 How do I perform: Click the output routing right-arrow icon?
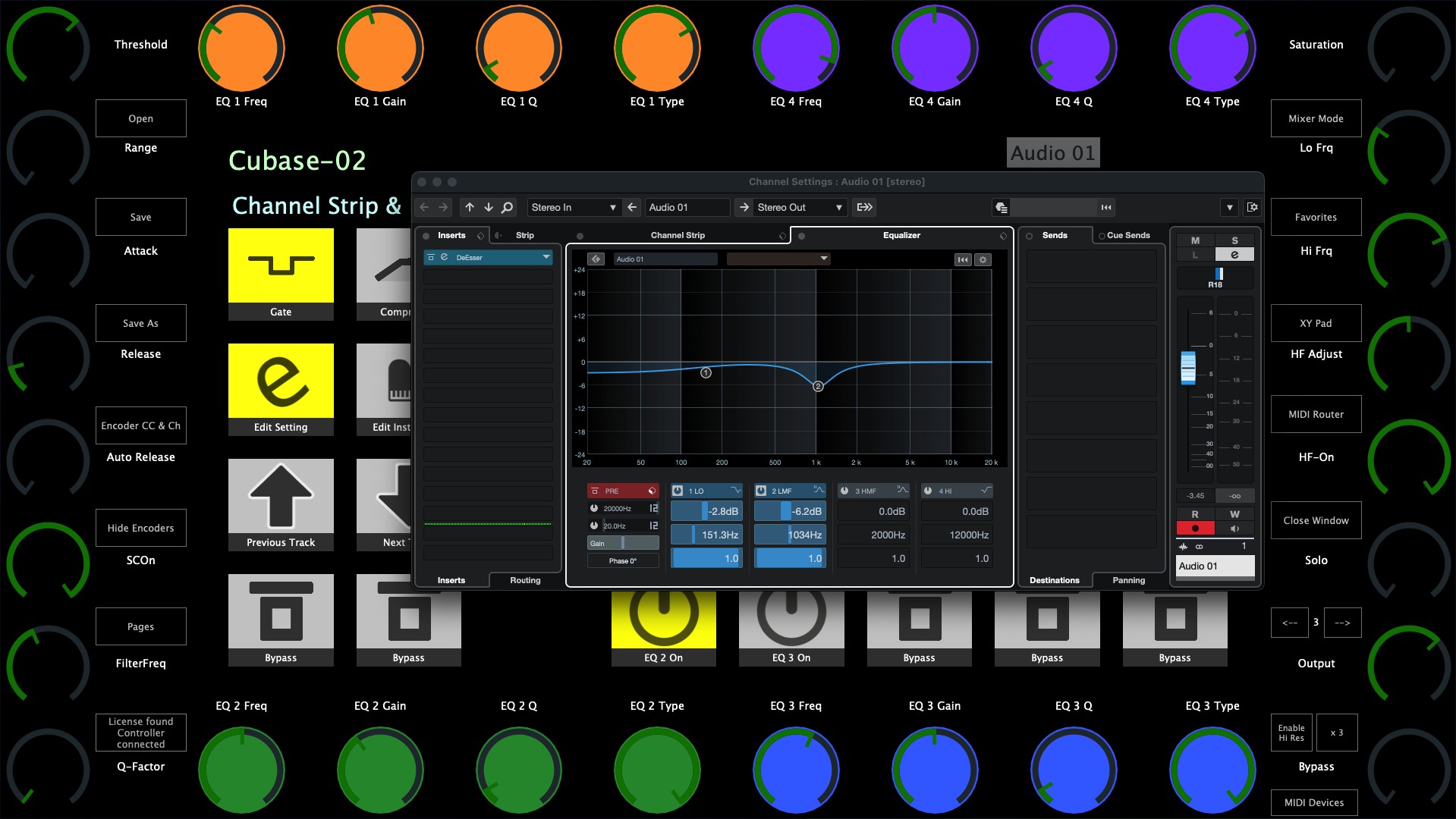click(x=744, y=207)
